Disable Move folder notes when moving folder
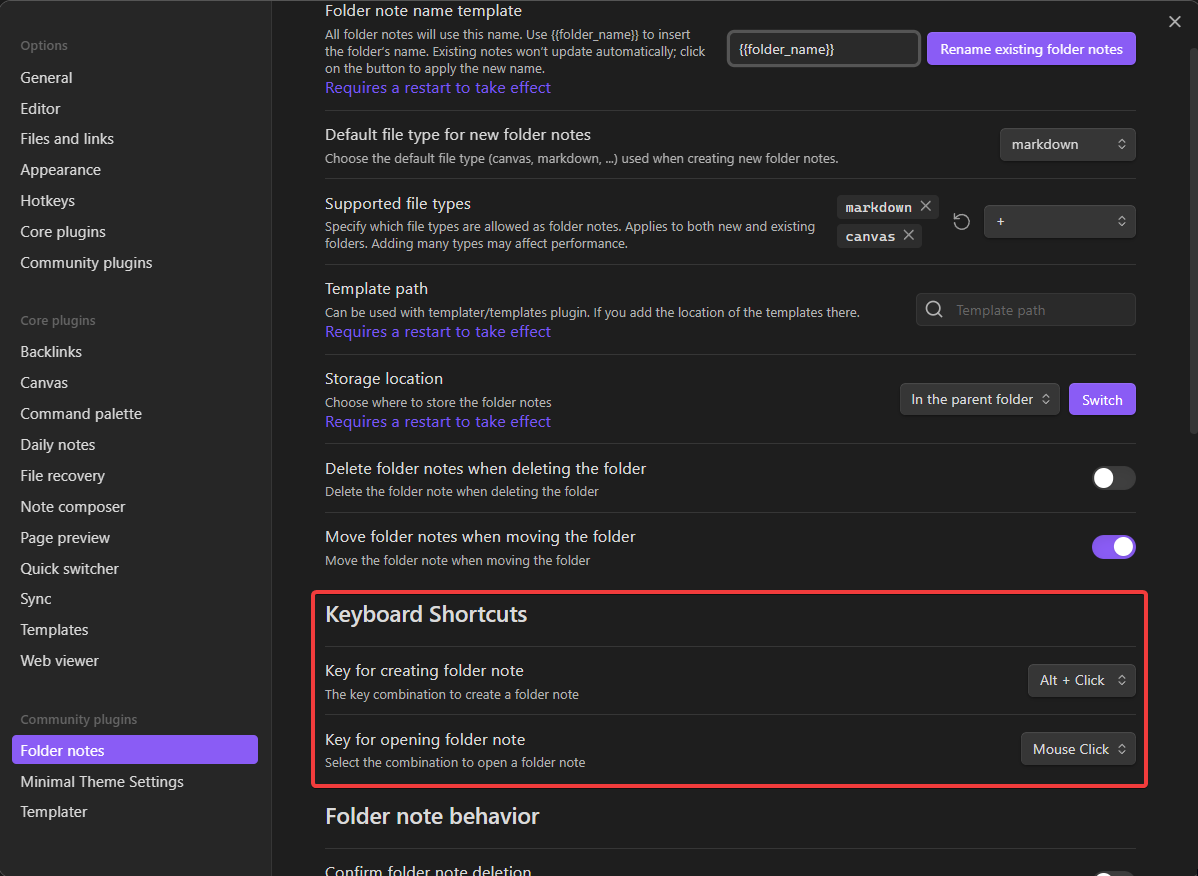This screenshot has height=876, width=1198. pos(1113,547)
